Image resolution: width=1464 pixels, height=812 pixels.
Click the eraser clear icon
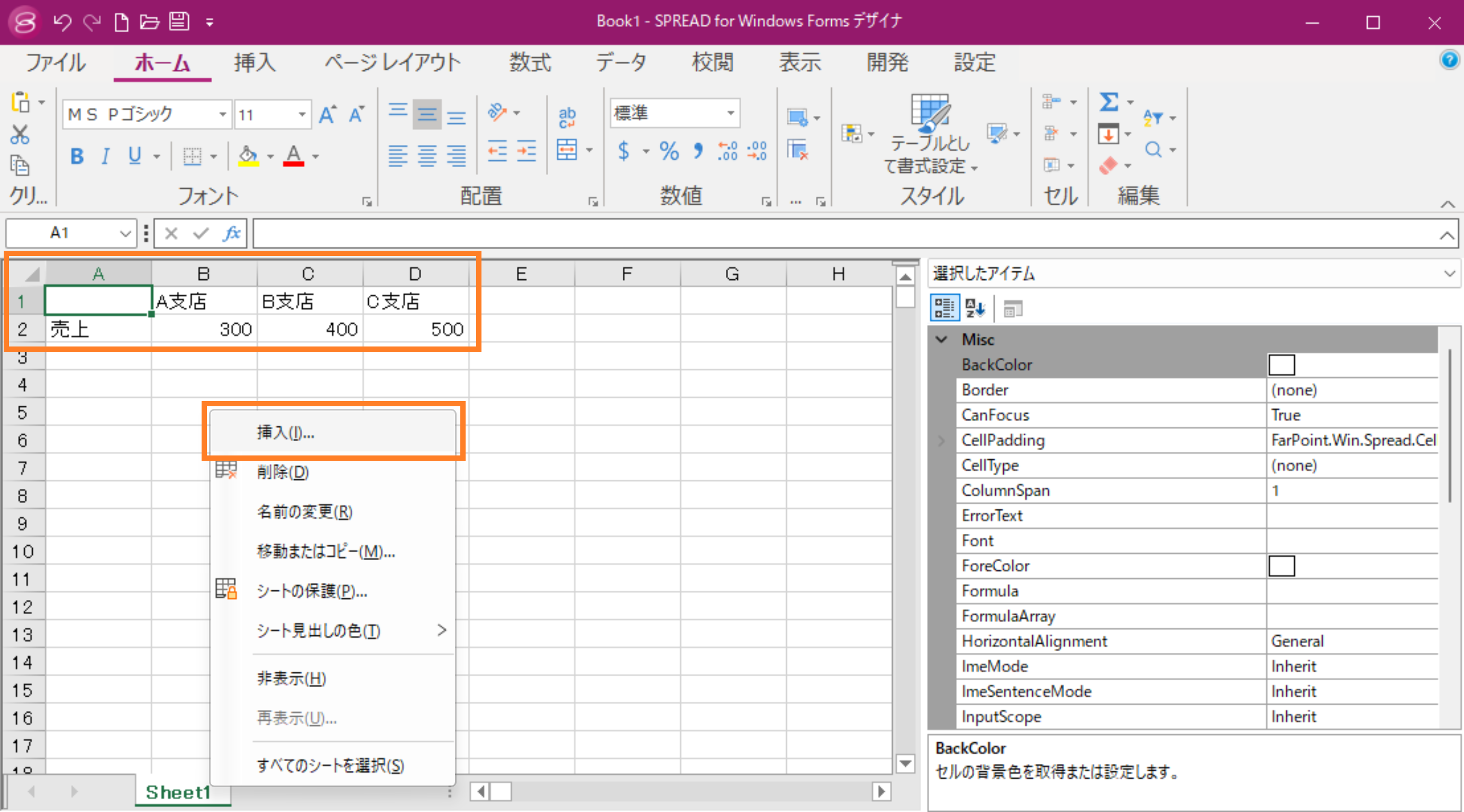pyautogui.click(x=1108, y=166)
